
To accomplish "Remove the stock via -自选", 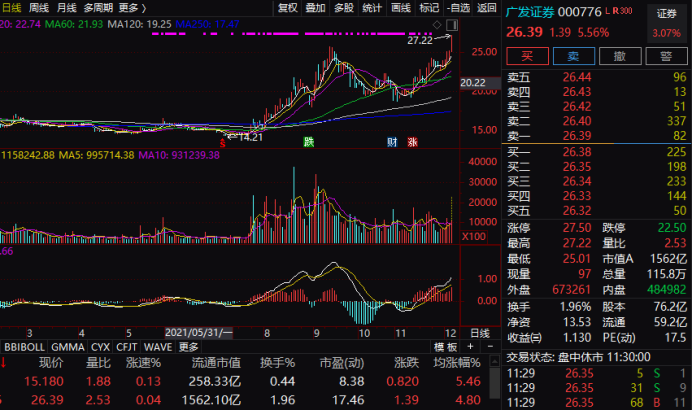I will click(x=458, y=8).
